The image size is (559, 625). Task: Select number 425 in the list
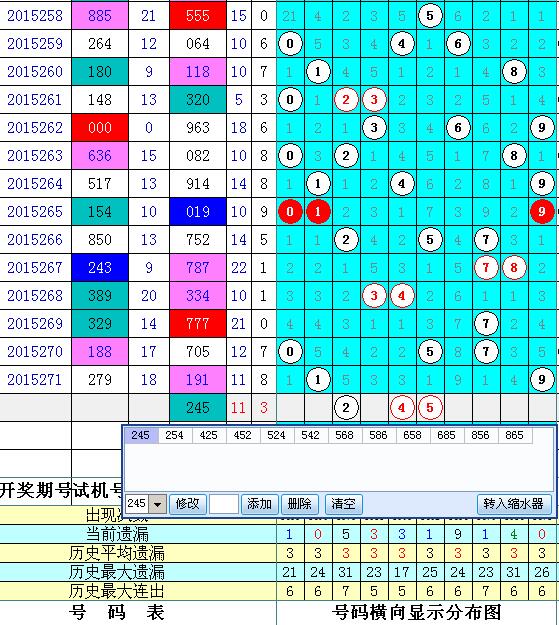209,435
